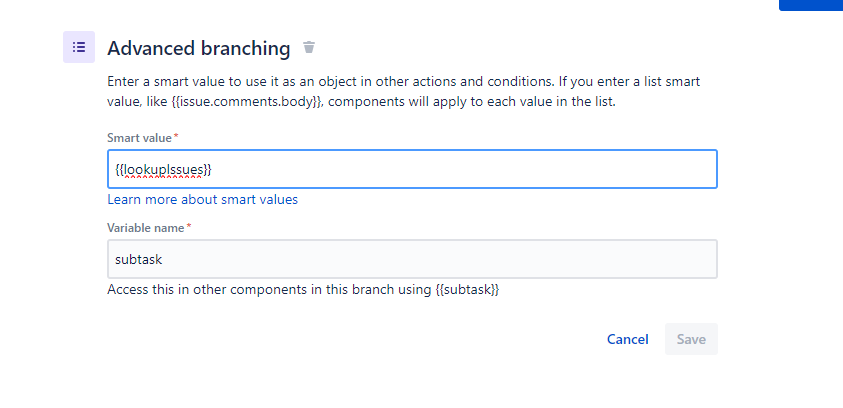Screen dimensions: 843x408
Task: Click the {{subtask}} hint below Variable name
Action: tap(467, 290)
